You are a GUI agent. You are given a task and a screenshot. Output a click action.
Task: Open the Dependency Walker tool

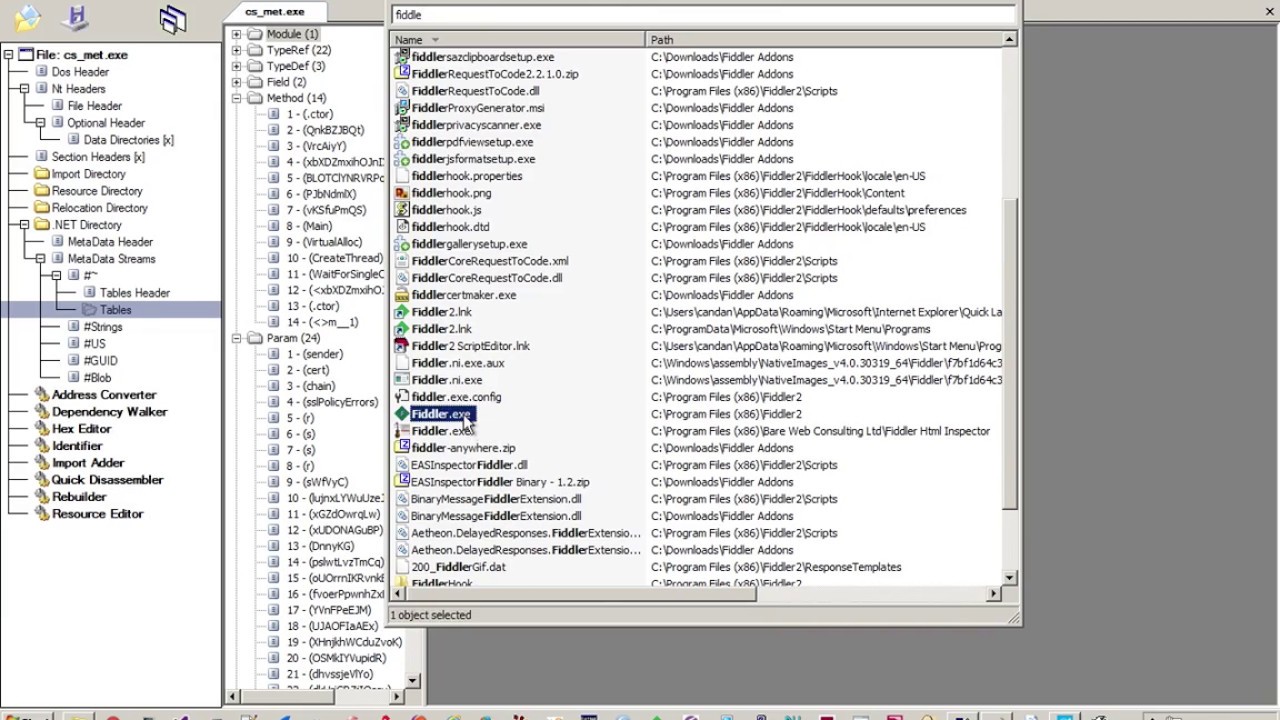(110, 412)
